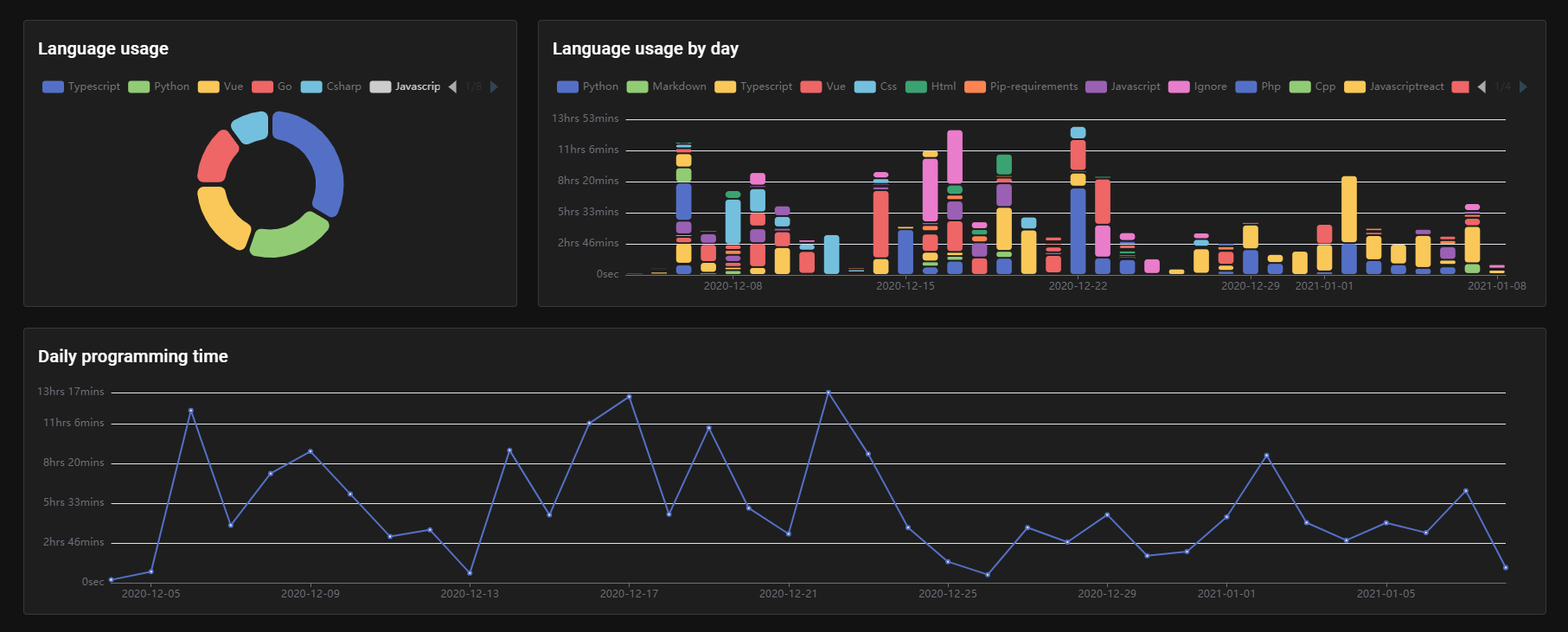Click the 2020-12-05 date label
The image size is (1568, 632).
151,594
